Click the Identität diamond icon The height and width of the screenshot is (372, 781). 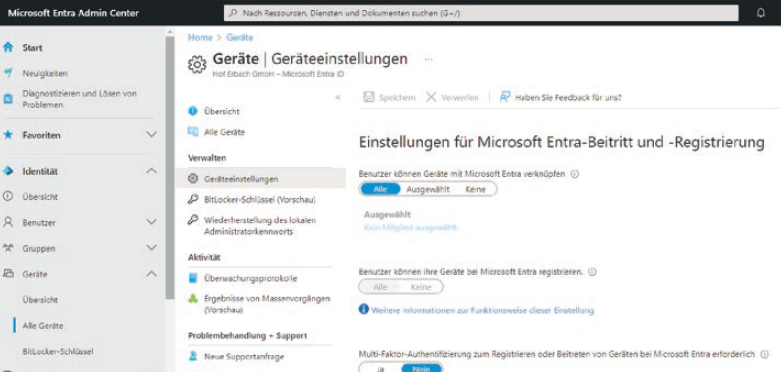coord(7,171)
